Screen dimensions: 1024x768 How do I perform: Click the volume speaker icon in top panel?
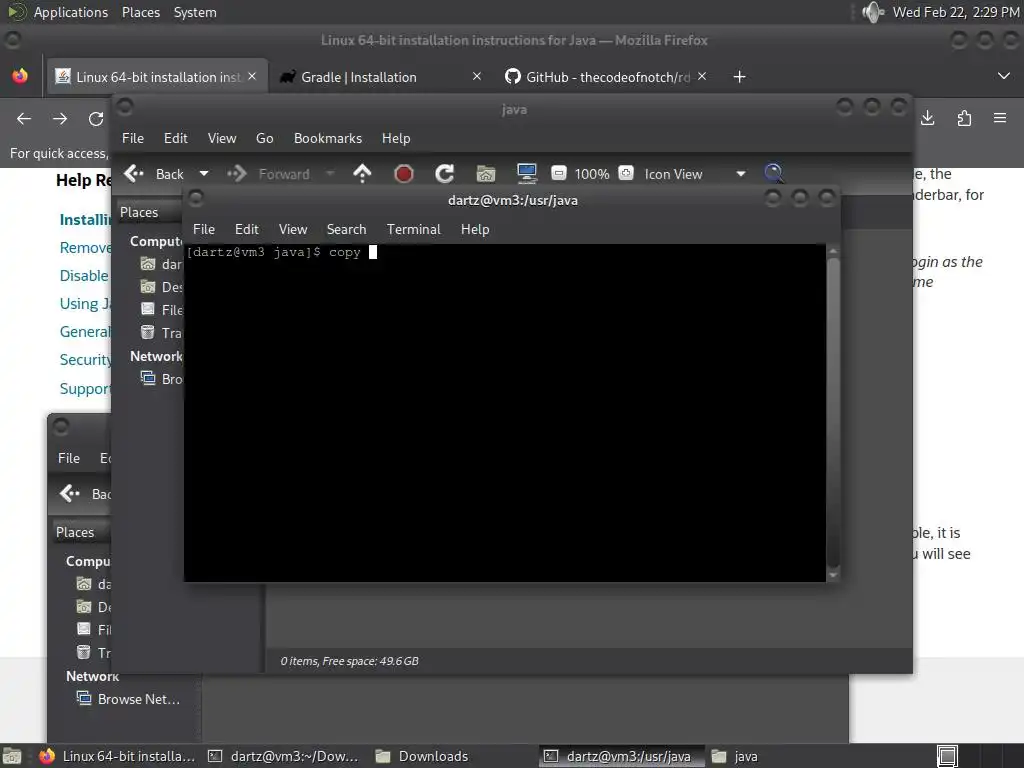(872, 12)
